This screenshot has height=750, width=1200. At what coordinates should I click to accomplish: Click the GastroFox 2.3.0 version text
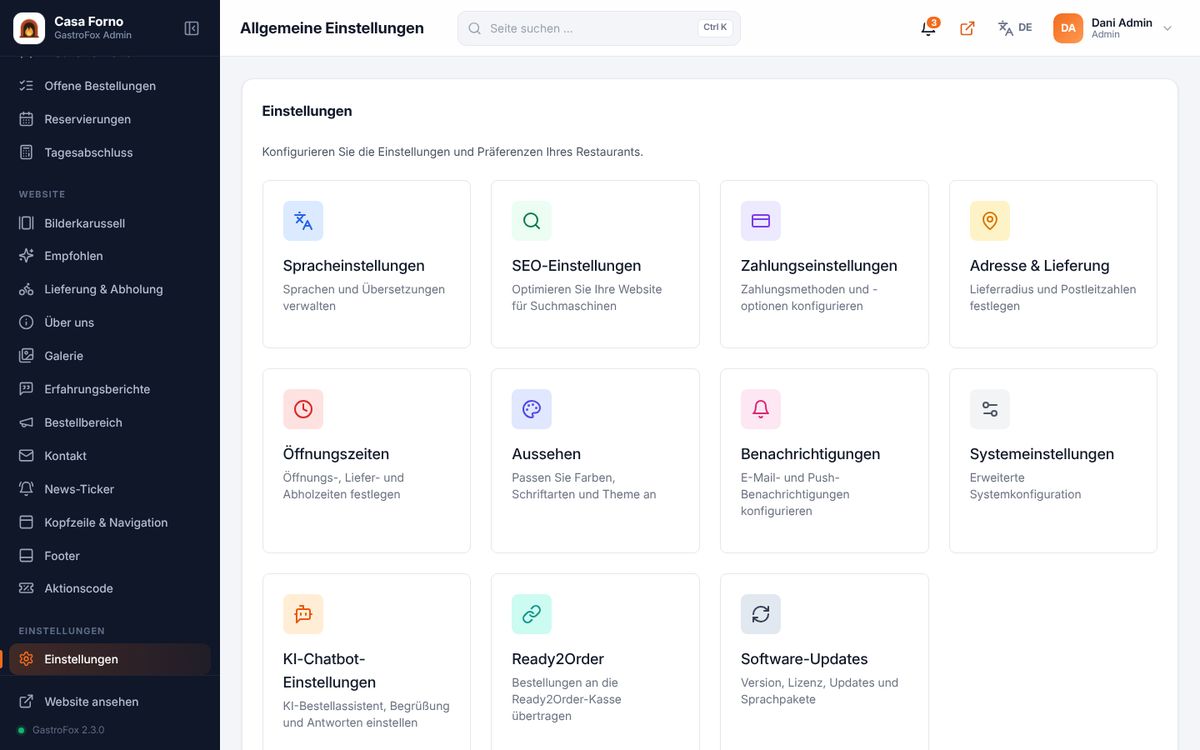pos(67,730)
